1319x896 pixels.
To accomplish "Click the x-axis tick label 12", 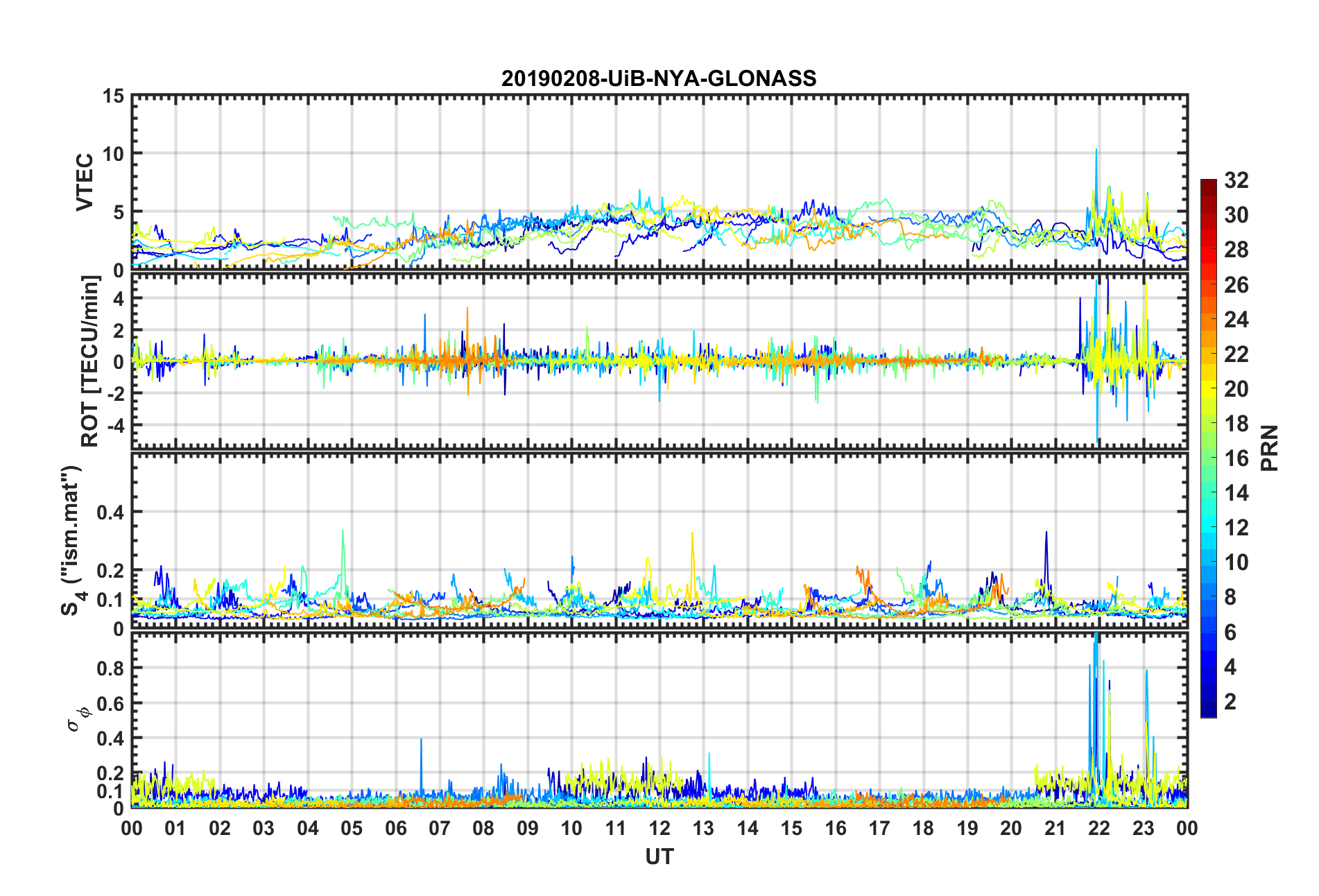I will tap(659, 828).
